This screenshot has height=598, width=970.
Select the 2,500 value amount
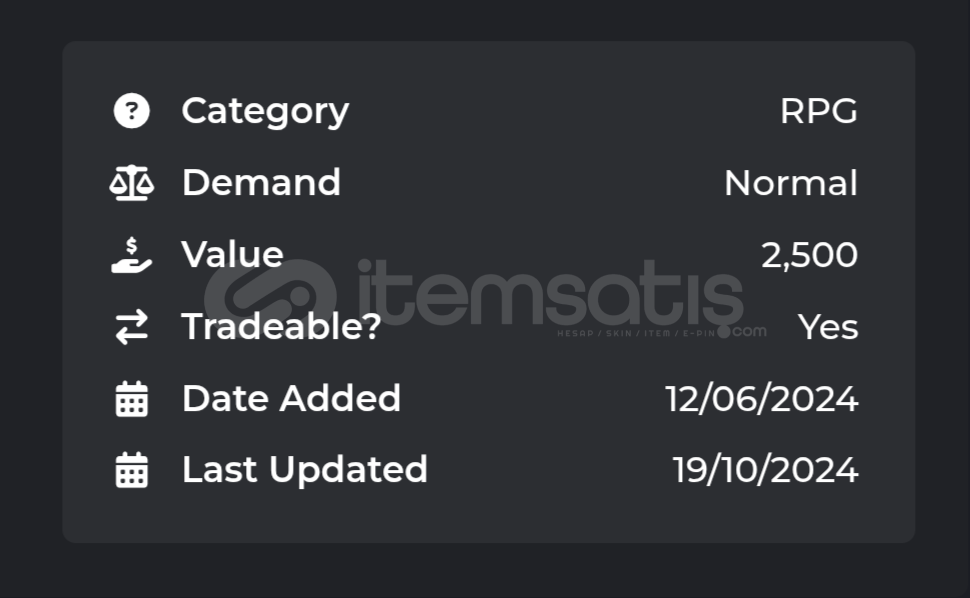[809, 255]
